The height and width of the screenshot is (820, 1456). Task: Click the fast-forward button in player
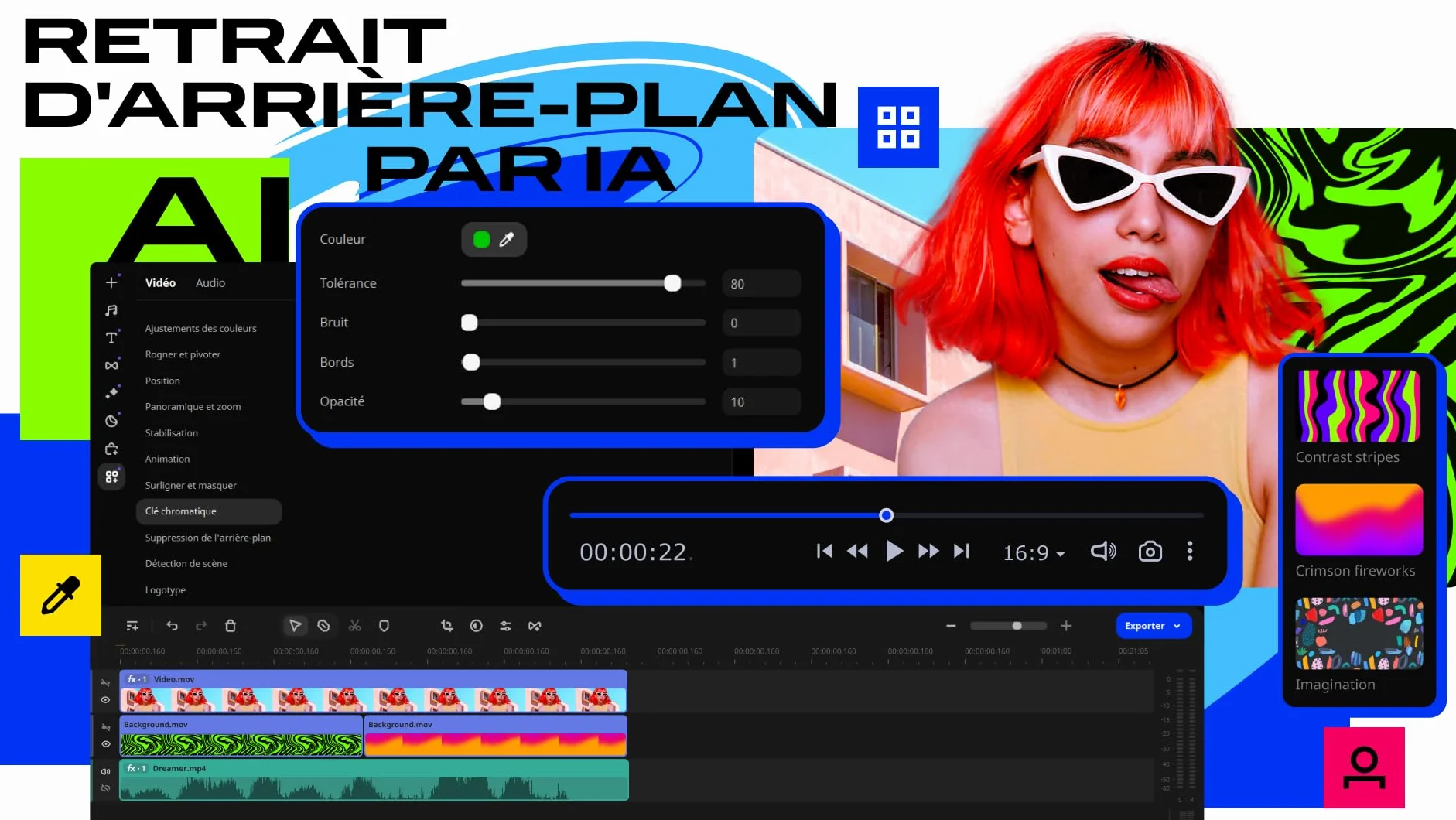pos(928,551)
